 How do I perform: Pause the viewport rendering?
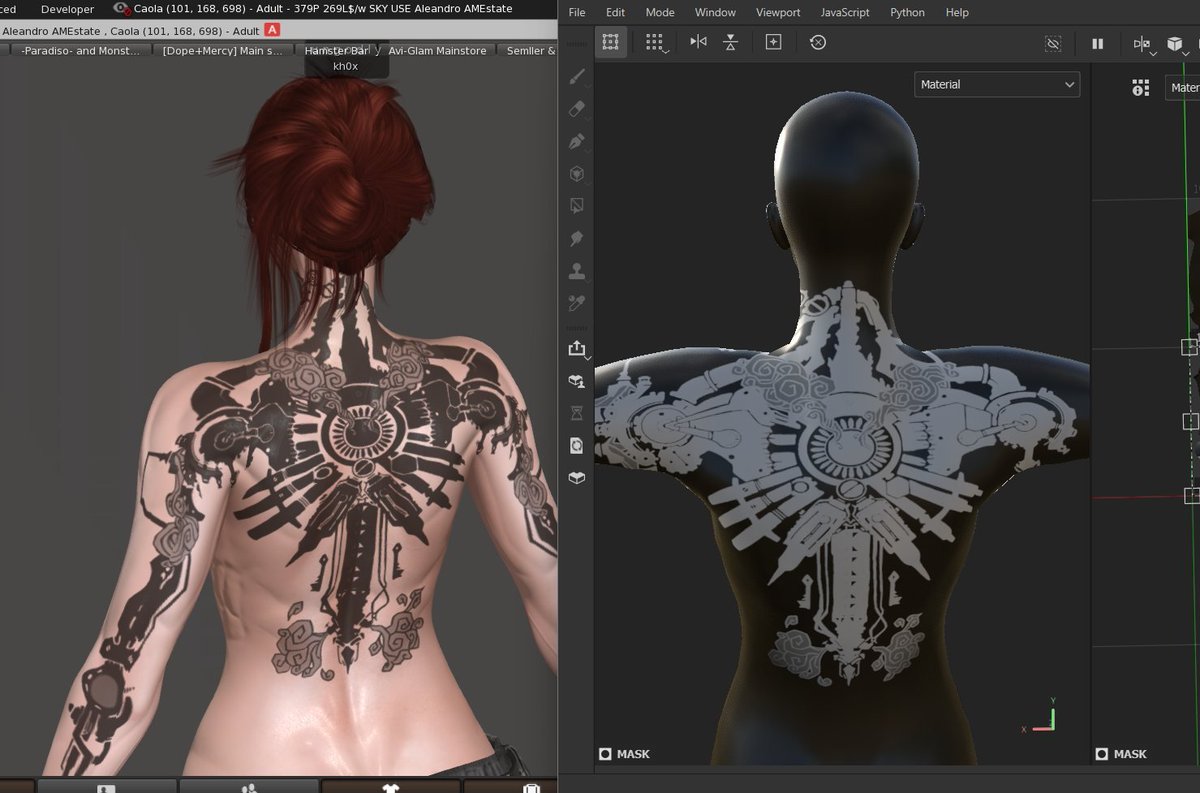1097,43
